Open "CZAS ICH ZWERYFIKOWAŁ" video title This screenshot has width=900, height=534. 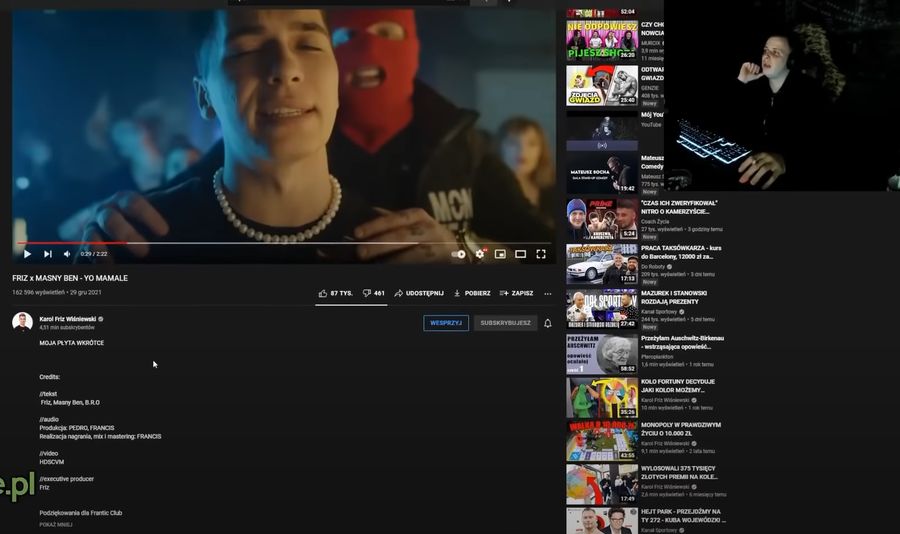coord(679,207)
